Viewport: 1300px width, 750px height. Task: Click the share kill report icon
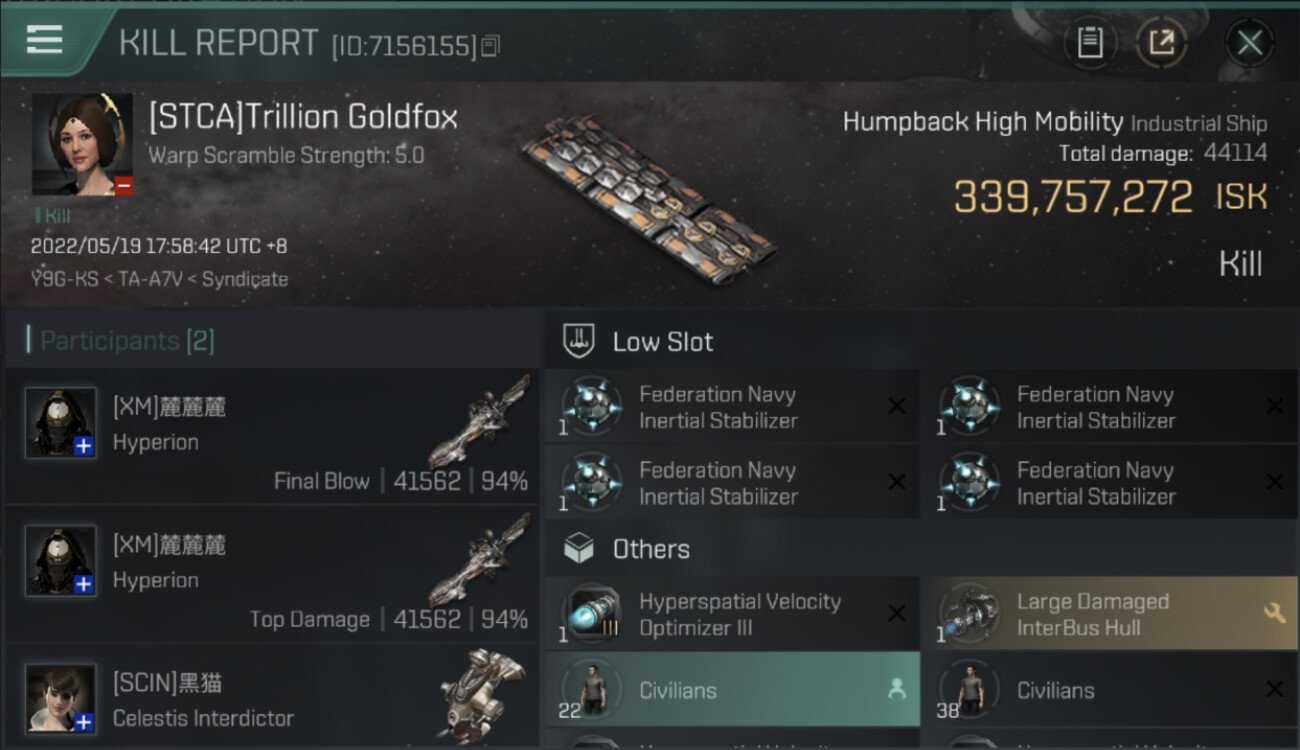(x=1161, y=42)
